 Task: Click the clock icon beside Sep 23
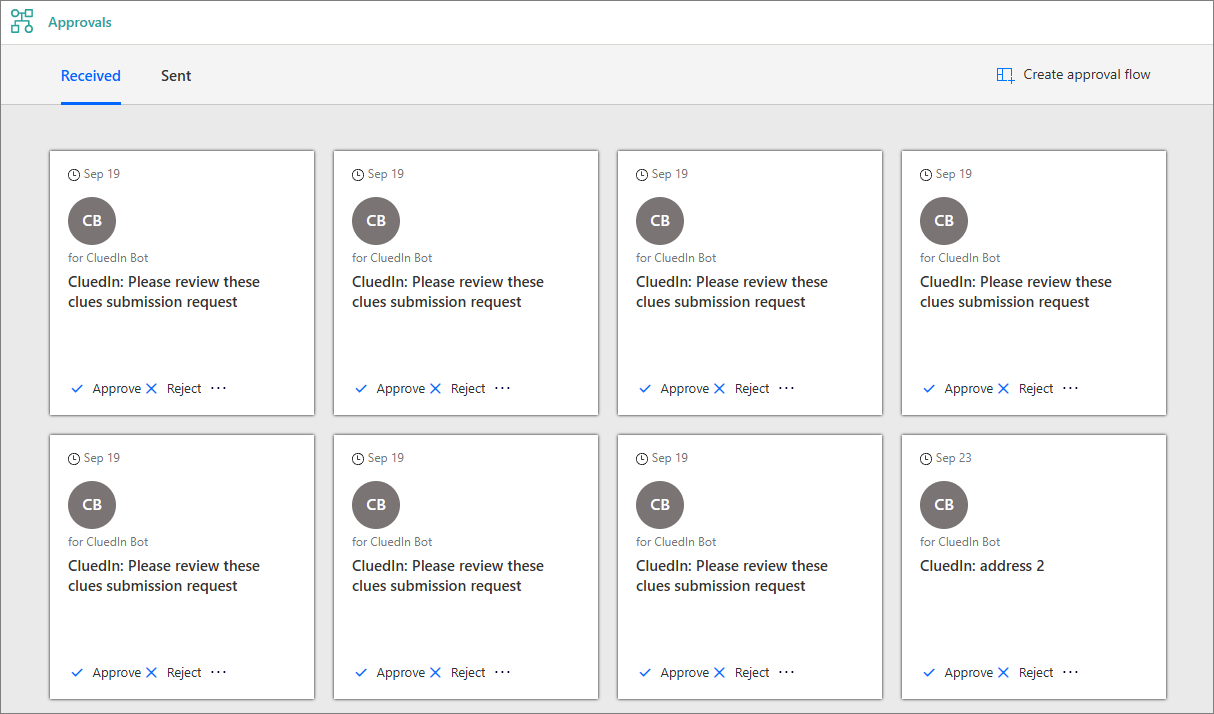click(x=926, y=459)
